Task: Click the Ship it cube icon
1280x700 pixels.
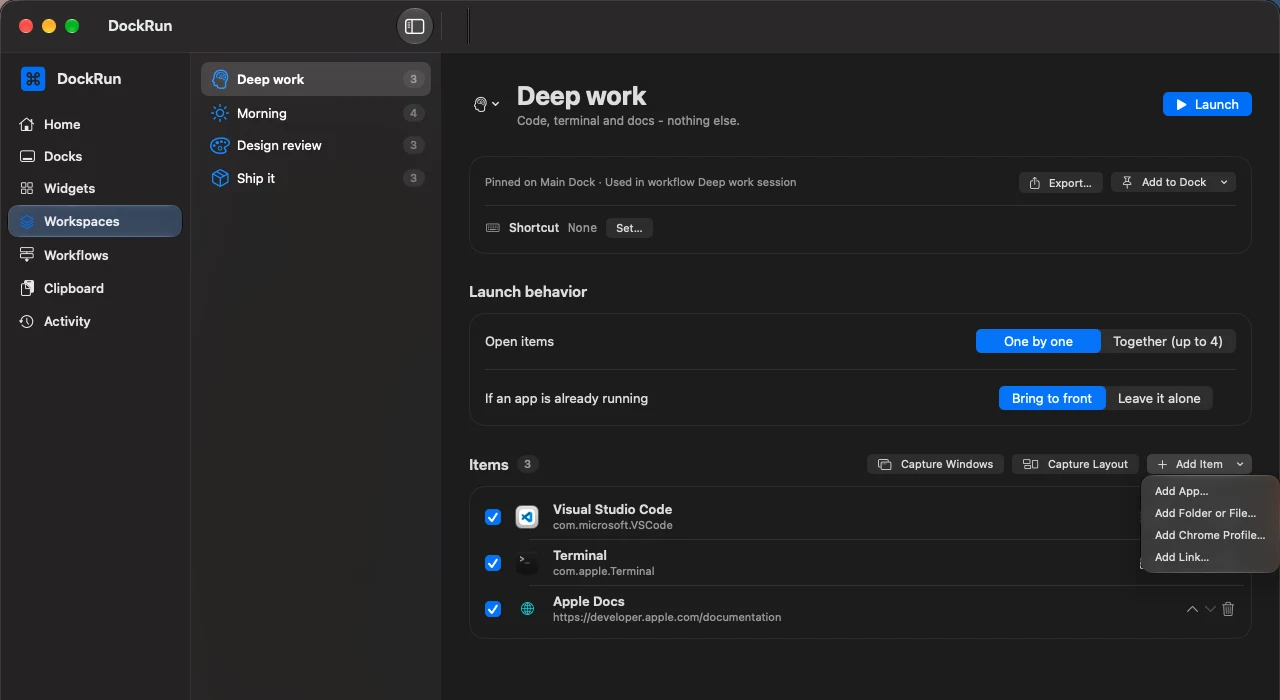Action: [x=220, y=178]
